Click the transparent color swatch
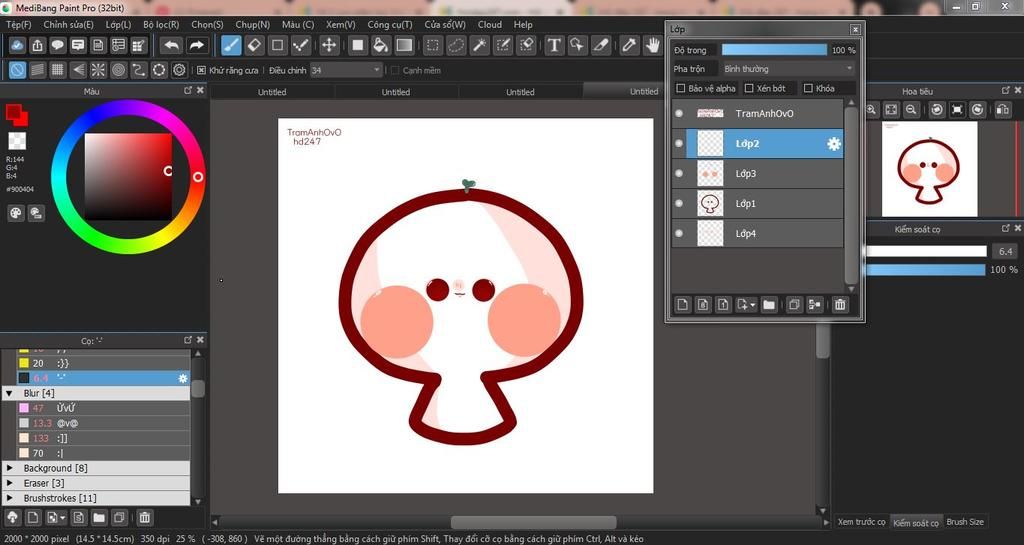 17,140
